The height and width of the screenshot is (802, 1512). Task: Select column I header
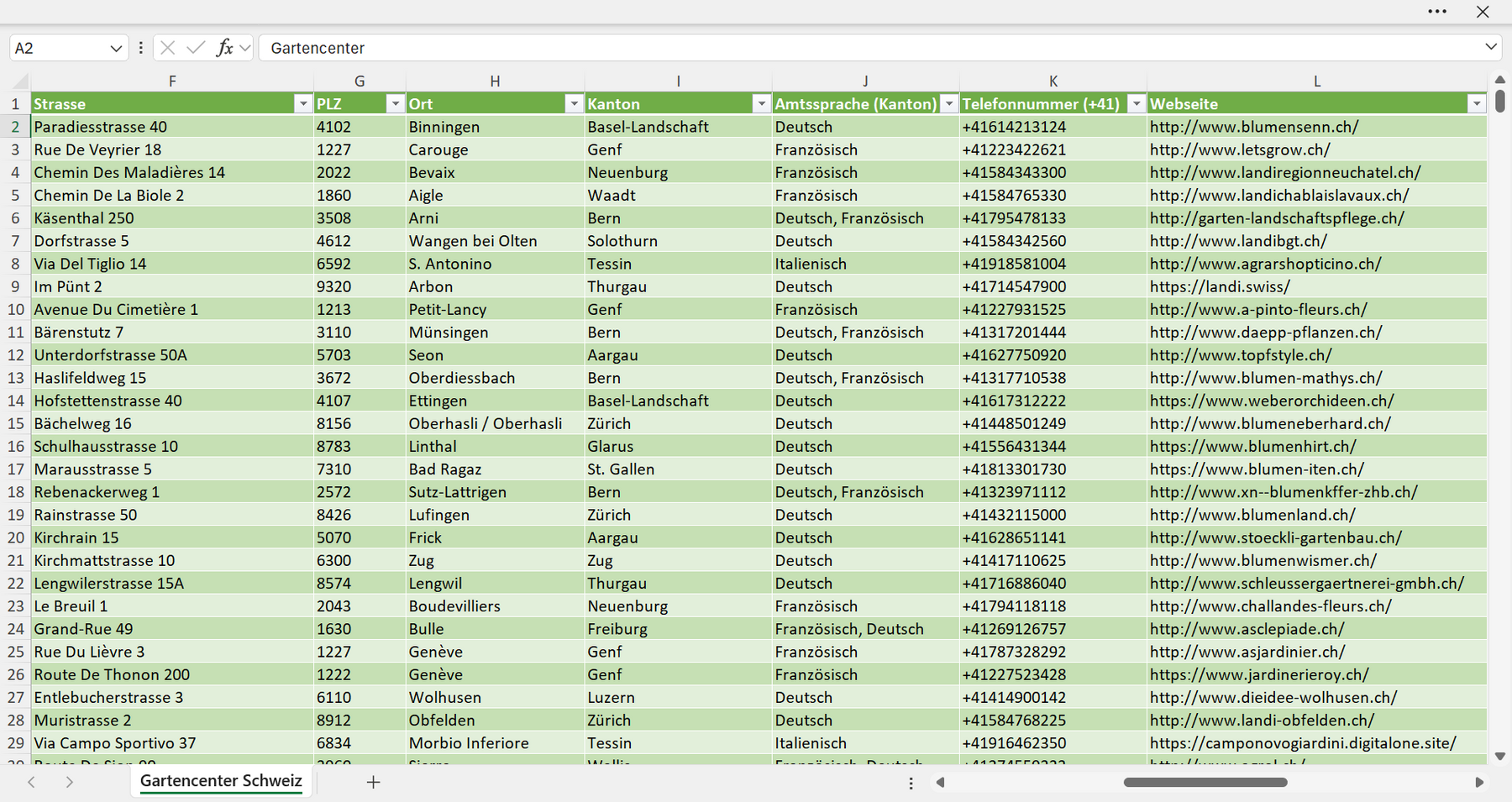(x=678, y=81)
